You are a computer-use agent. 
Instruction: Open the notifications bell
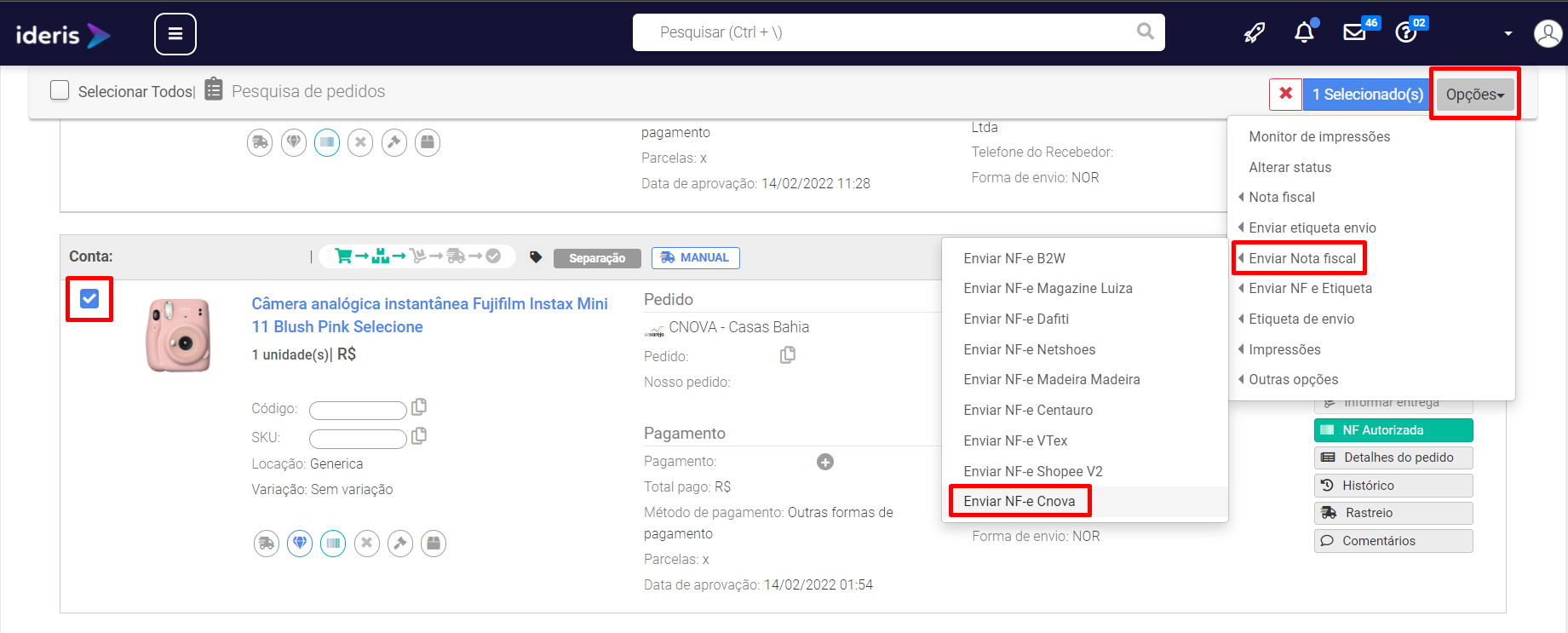tap(1304, 32)
